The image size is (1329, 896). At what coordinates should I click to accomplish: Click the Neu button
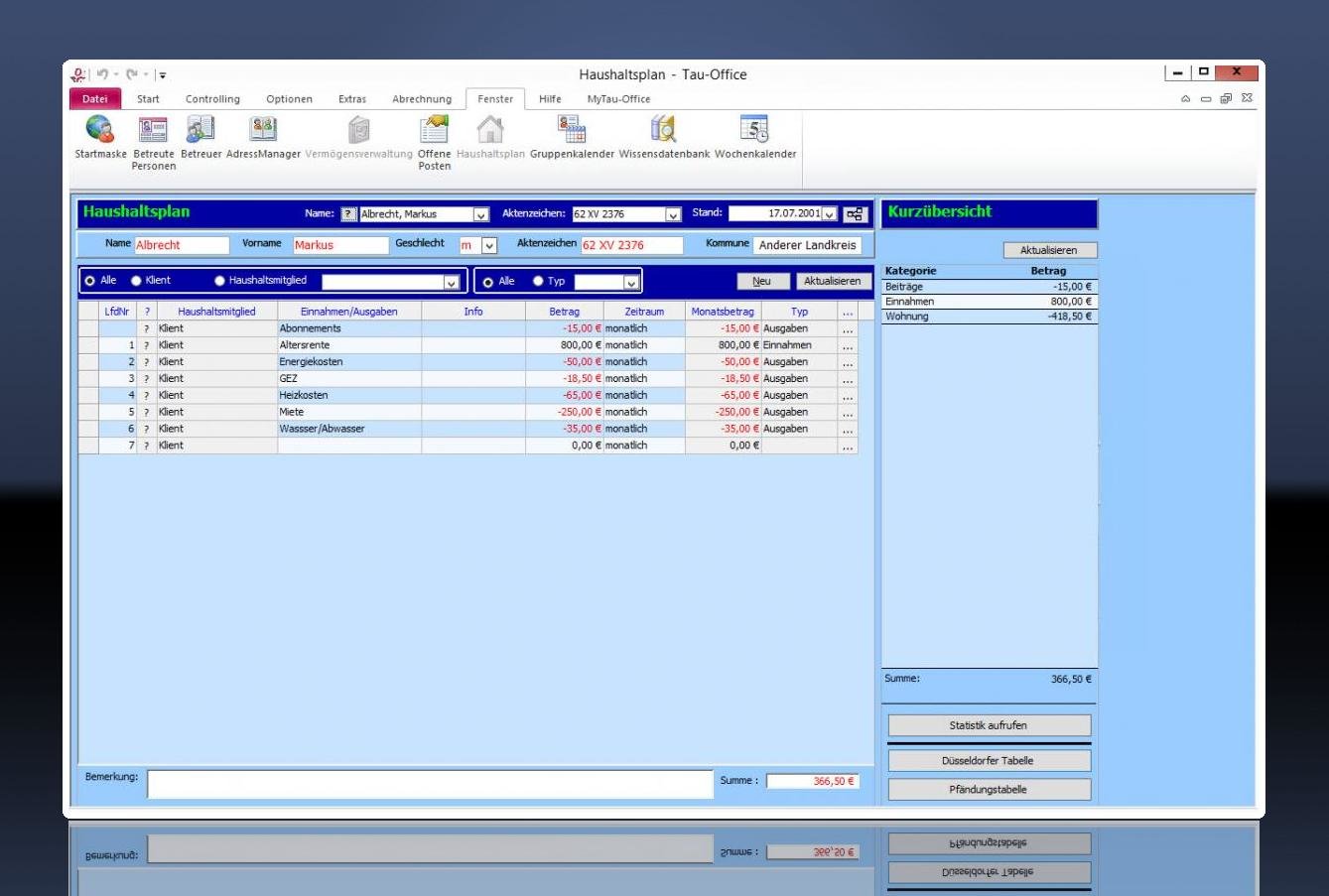(761, 282)
